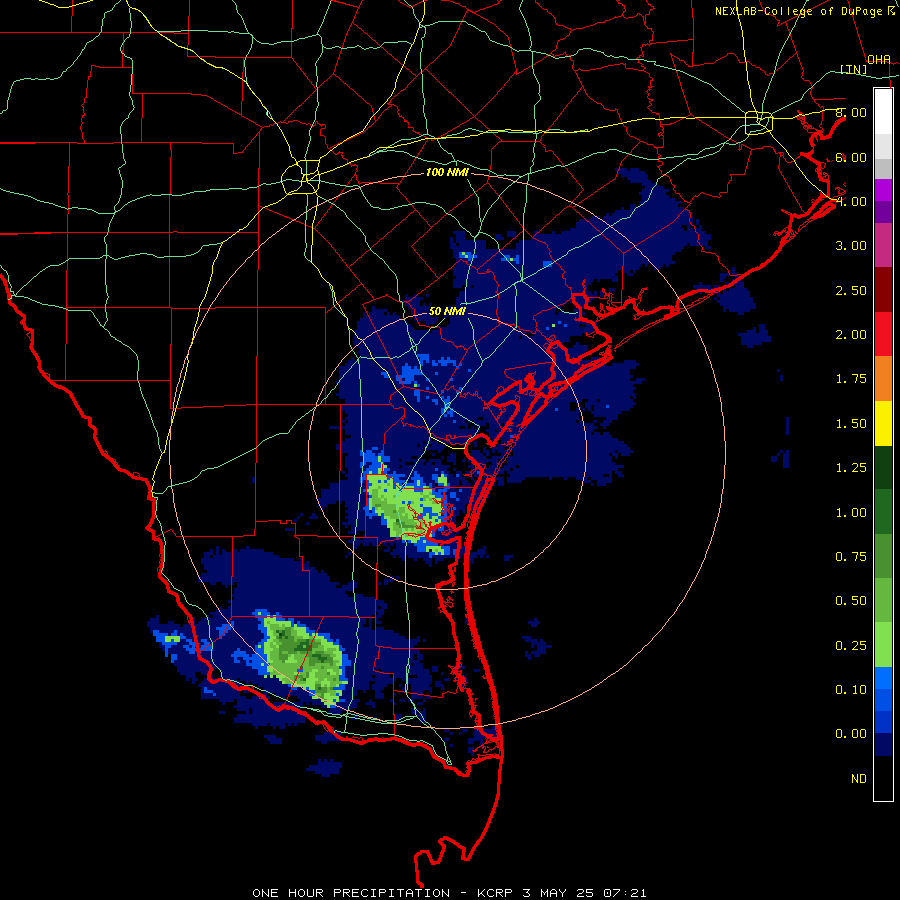Select the 2.00 legend value
Screen dimensions: 900x900
click(851, 335)
